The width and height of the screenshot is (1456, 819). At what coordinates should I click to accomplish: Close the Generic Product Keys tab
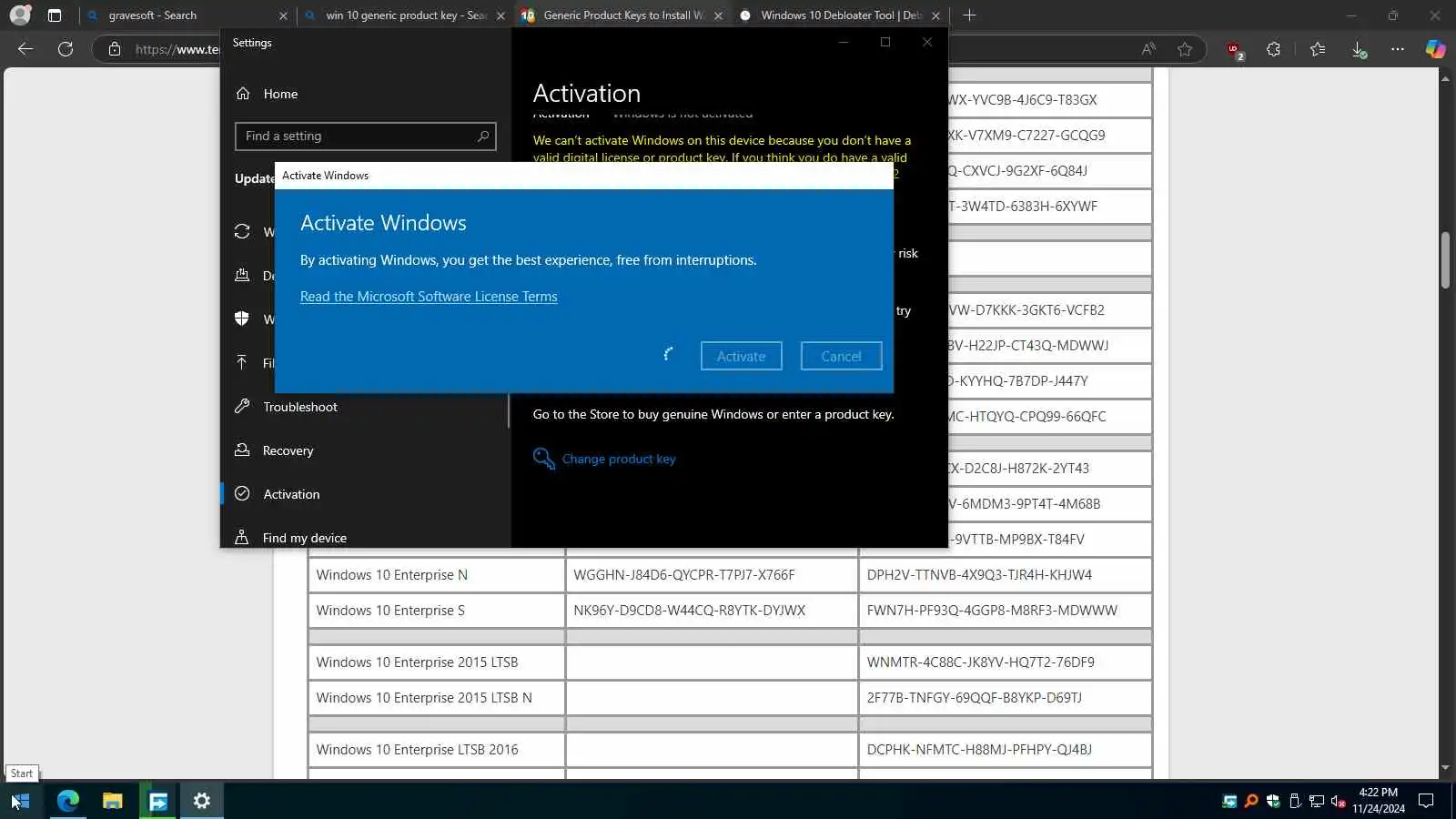(718, 15)
